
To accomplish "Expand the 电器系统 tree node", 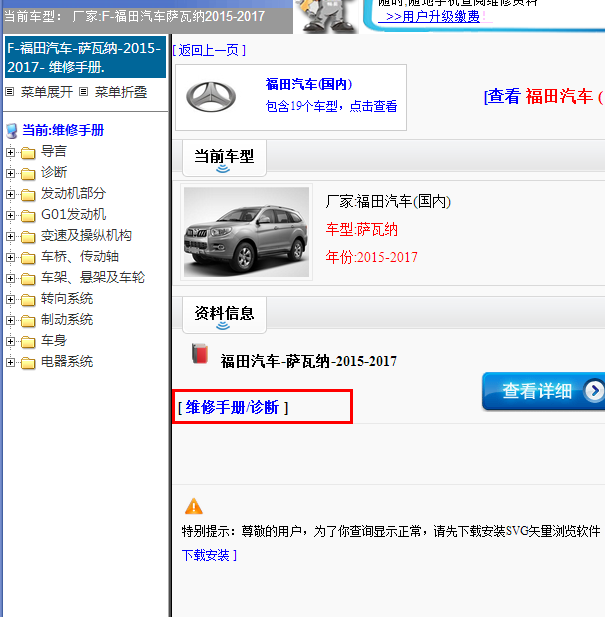I will pos(10,362).
